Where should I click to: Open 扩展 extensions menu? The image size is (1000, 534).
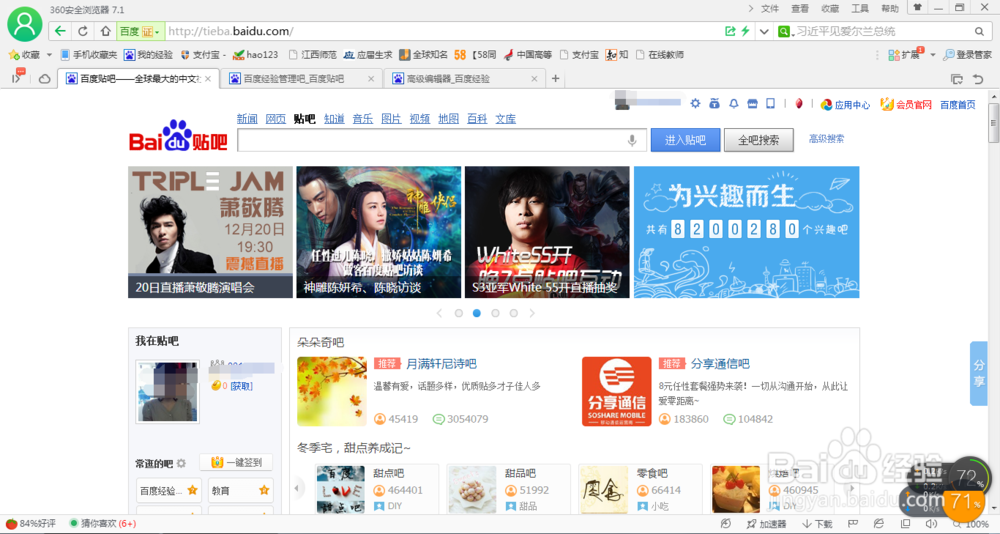tap(906, 55)
